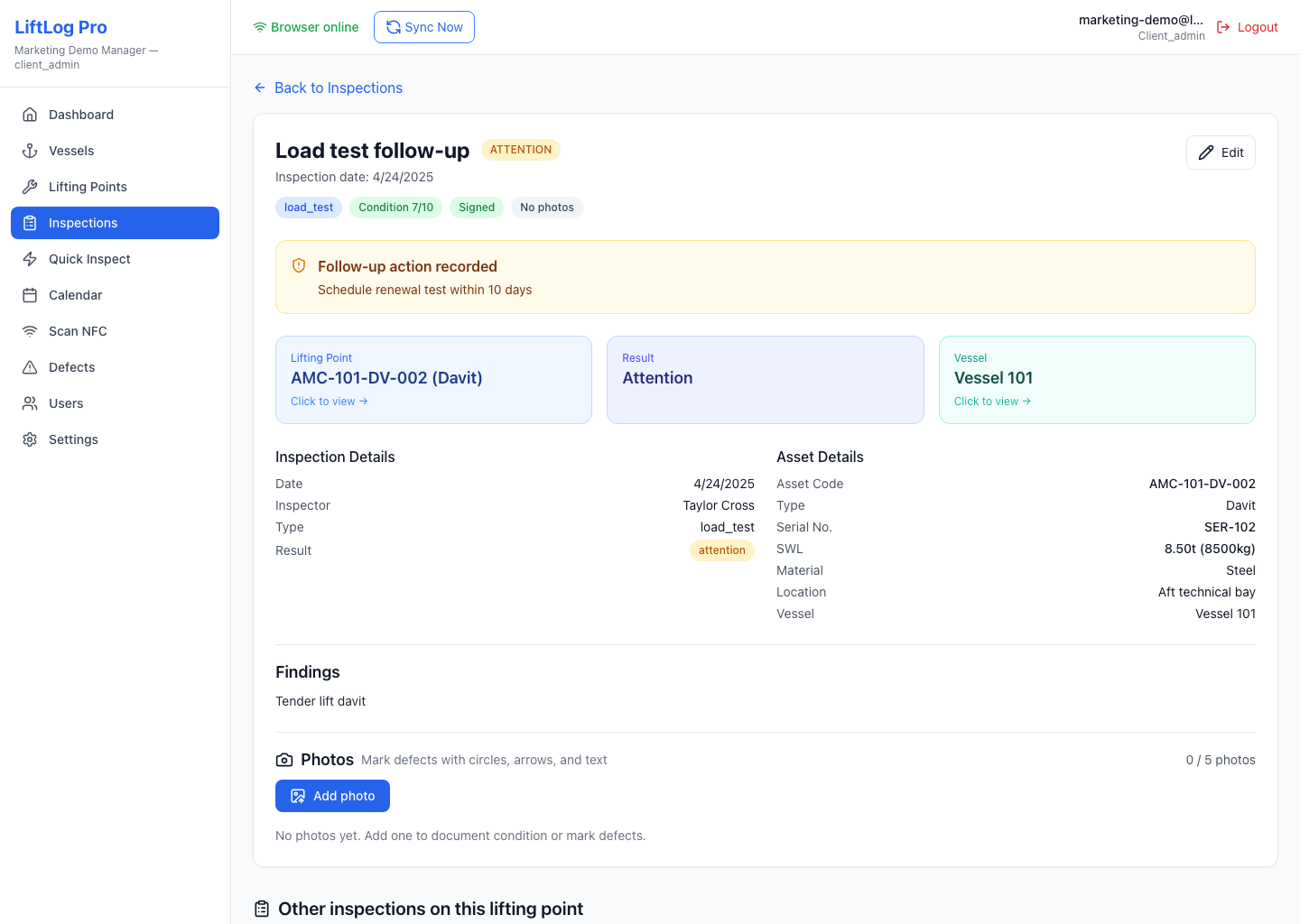Image resolution: width=1300 pixels, height=924 pixels.
Task: Click the Follow-up action recorded heading
Action: [407, 266]
